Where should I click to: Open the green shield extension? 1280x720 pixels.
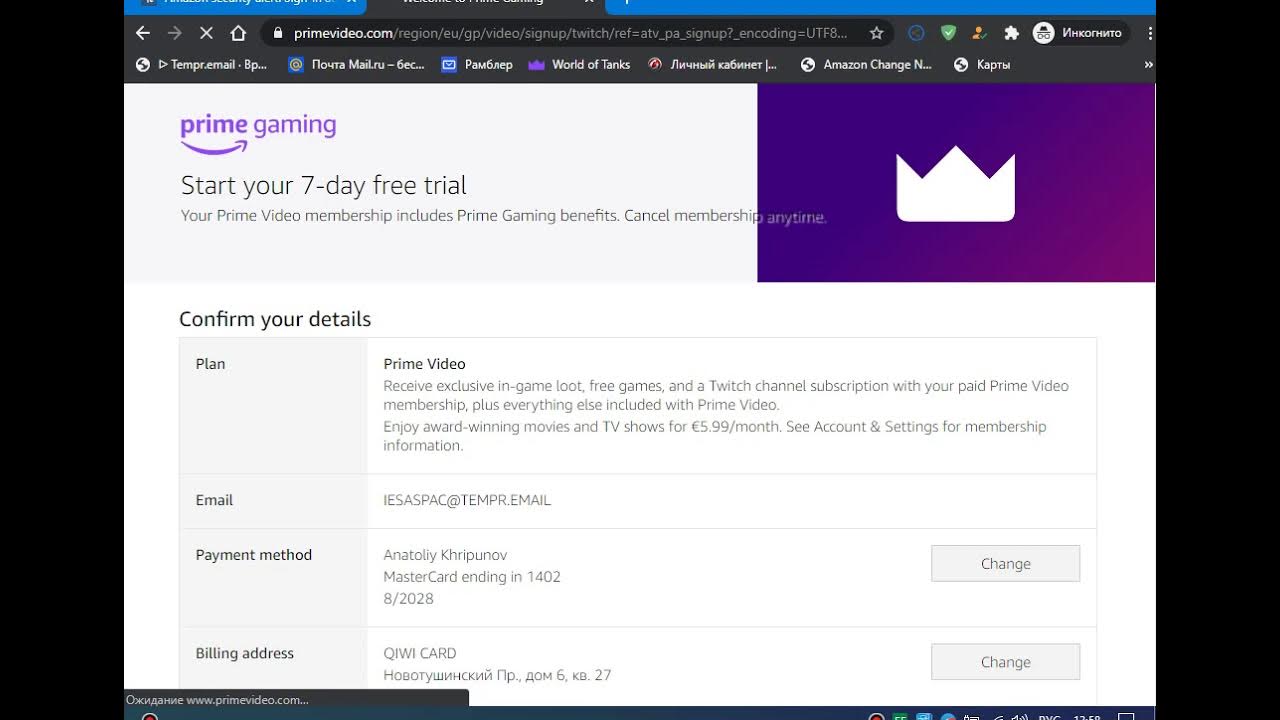pos(948,33)
